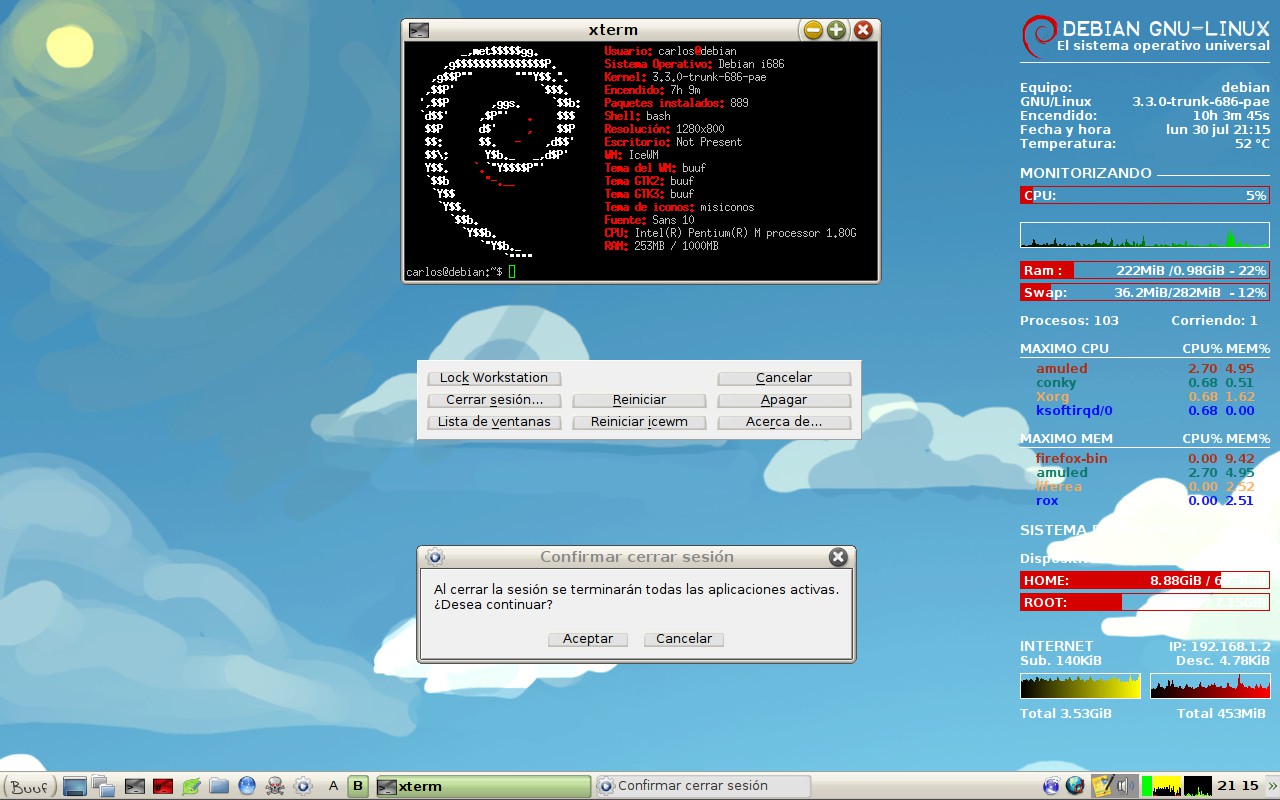
Task: Open the blue folder file manager icon
Action: (x=219, y=786)
